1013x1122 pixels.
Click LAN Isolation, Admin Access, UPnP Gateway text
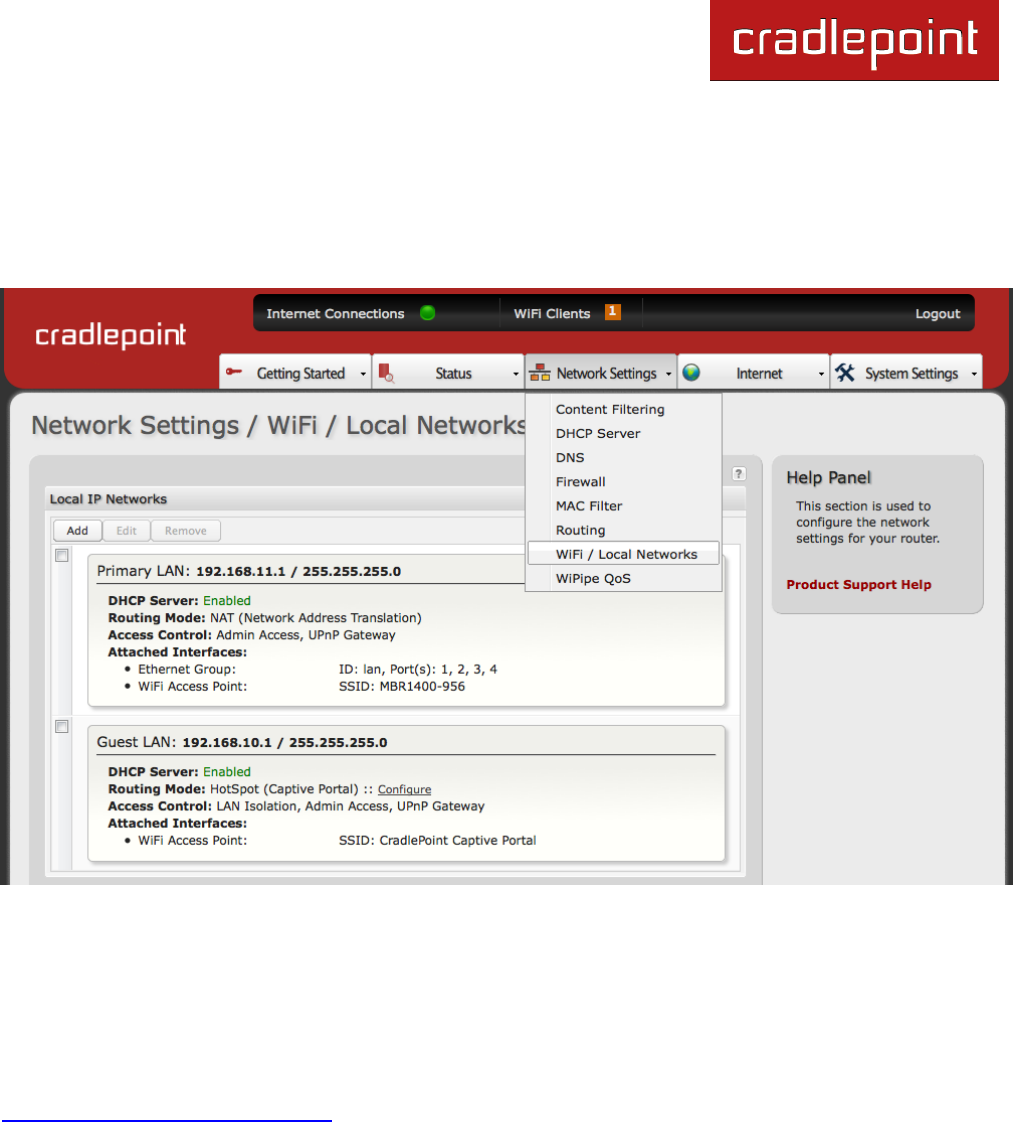coord(350,806)
